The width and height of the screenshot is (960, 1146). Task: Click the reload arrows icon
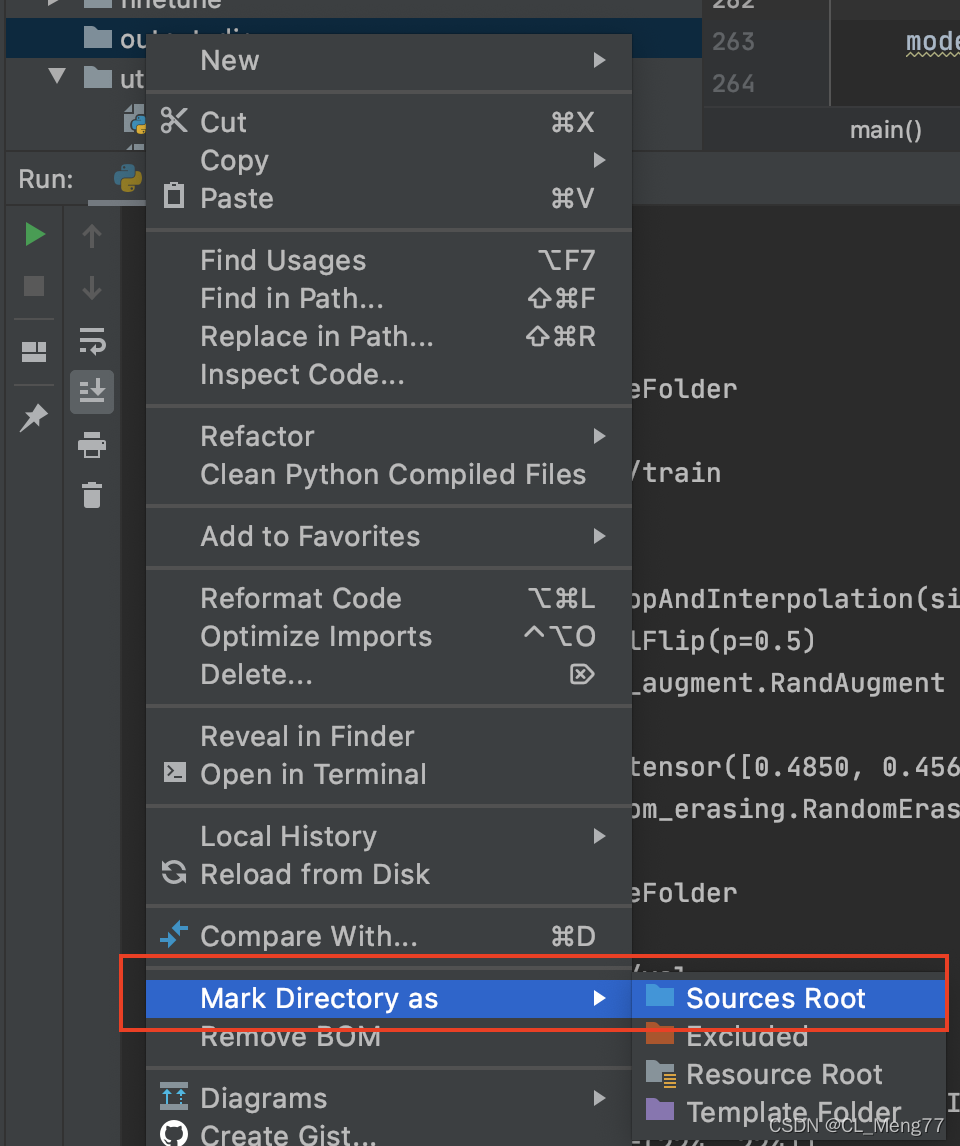tap(174, 872)
